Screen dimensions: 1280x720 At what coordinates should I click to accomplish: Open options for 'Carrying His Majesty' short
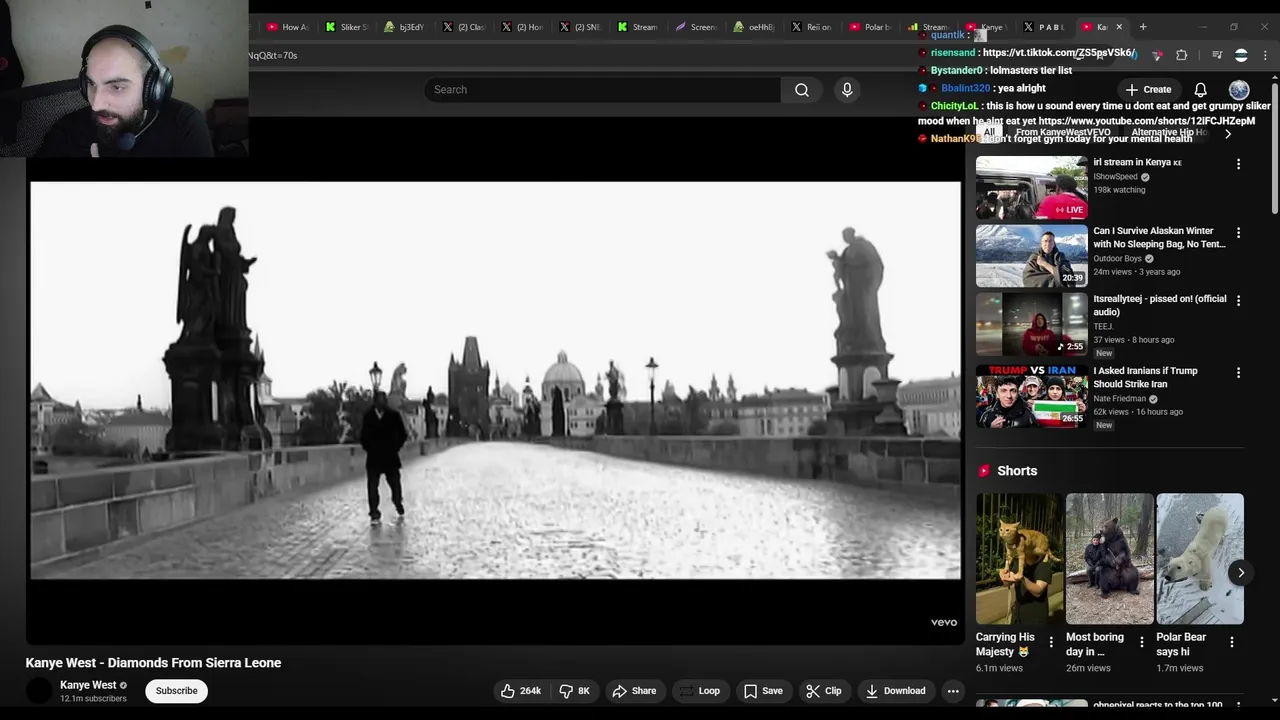pyautogui.click(x=1051, y=642)
